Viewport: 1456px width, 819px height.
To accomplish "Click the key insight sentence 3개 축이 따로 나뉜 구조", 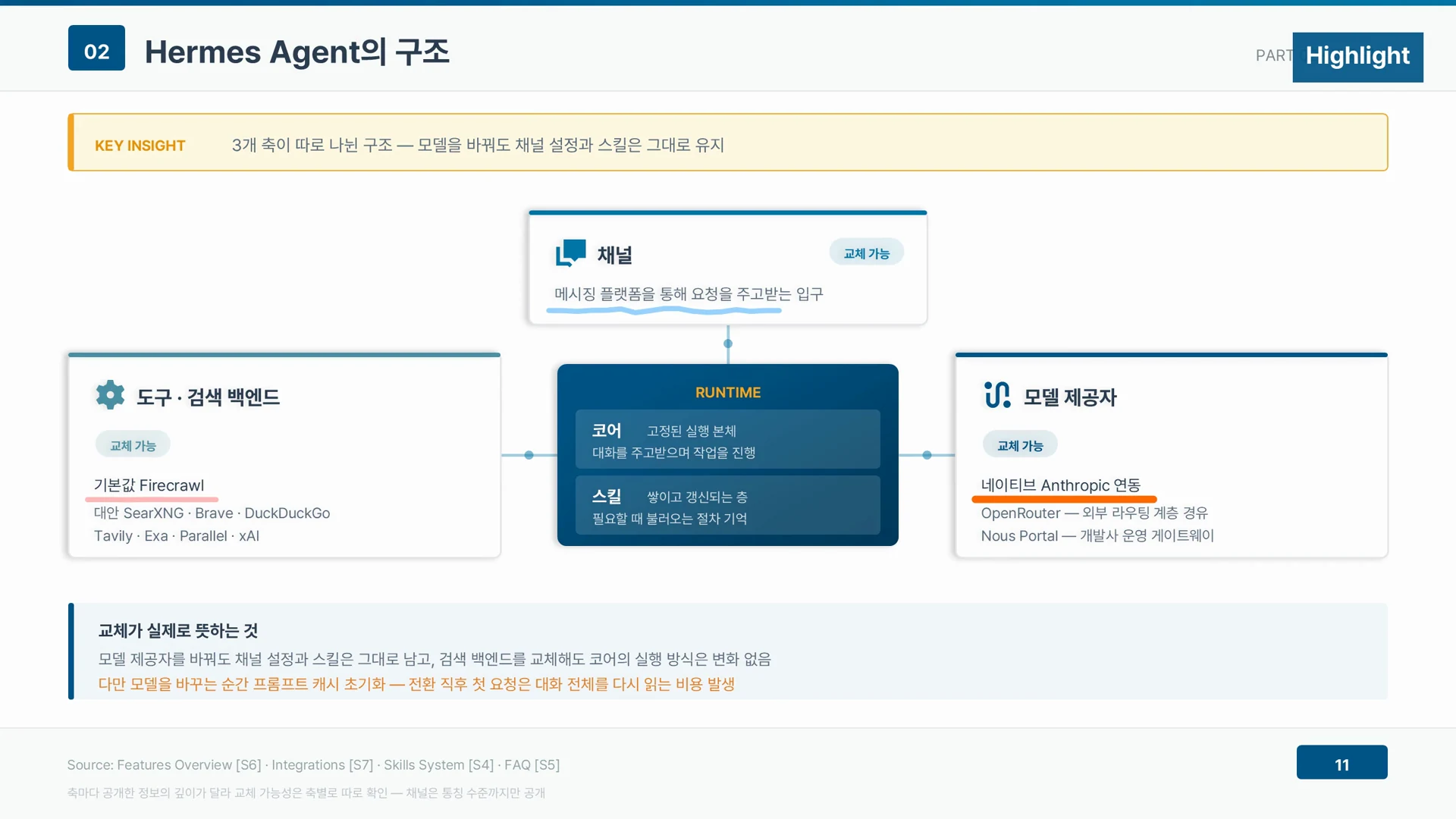I will coord(478,145).
